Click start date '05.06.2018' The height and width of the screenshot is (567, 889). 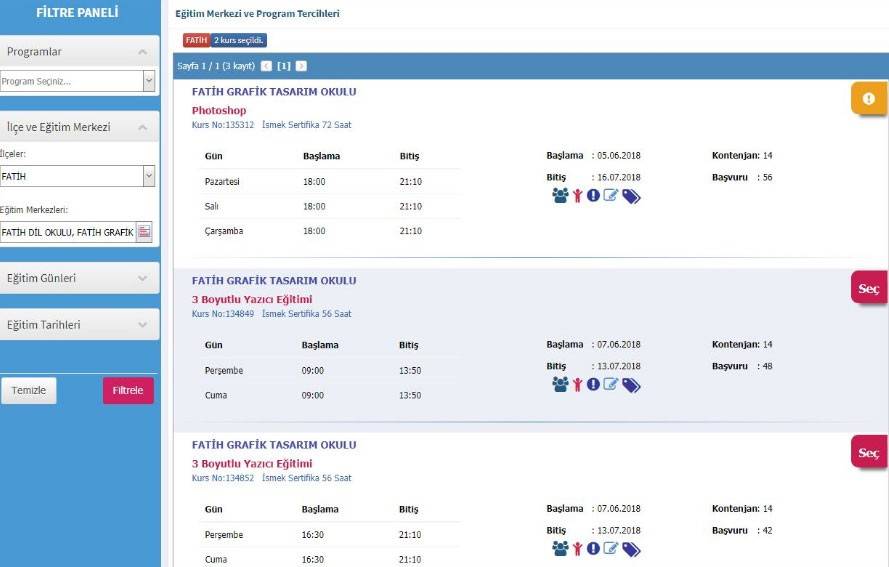click(x=619, y=155)
